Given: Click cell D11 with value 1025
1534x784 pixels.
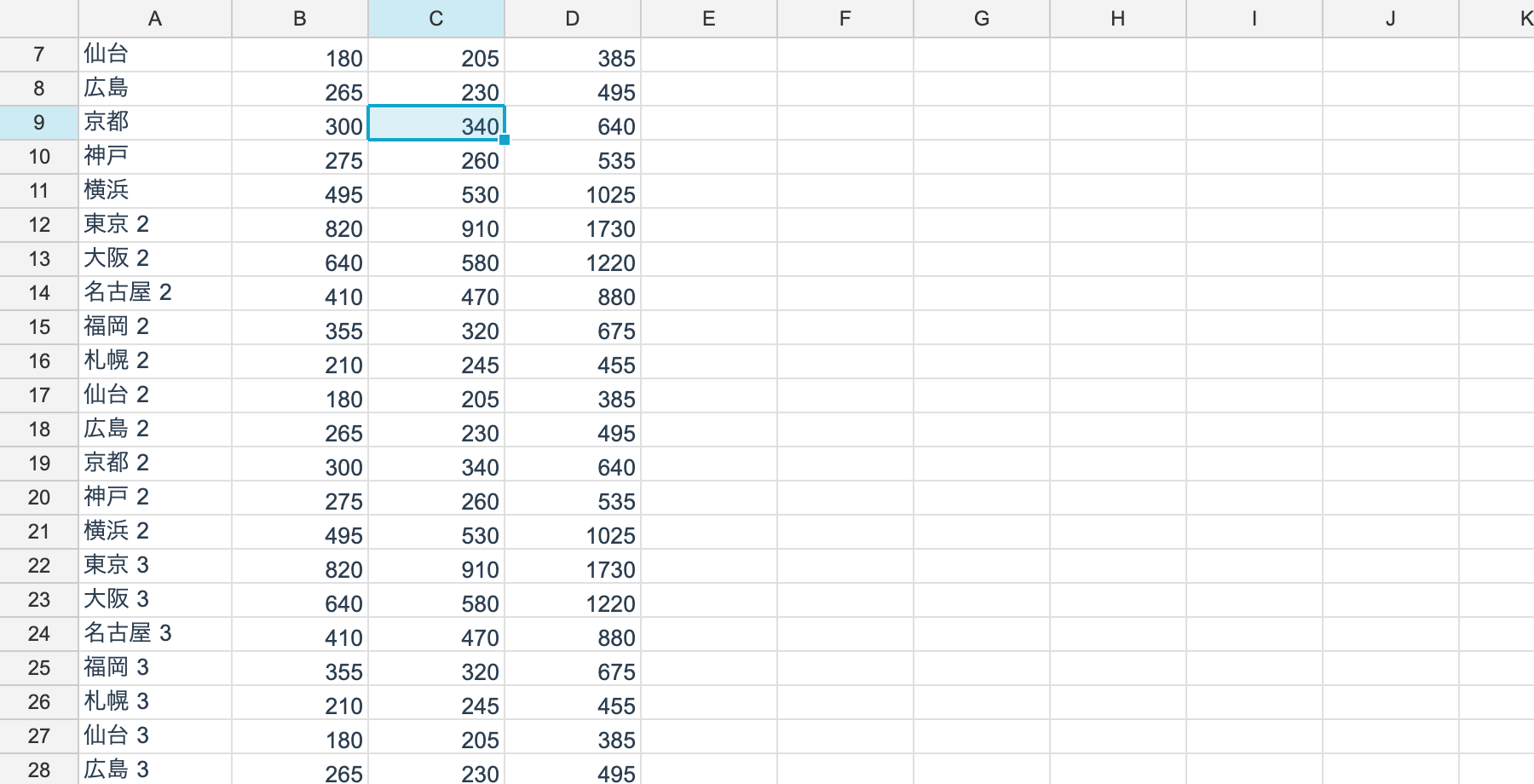Looking at the screenshot, I should [x=573, y=191].
